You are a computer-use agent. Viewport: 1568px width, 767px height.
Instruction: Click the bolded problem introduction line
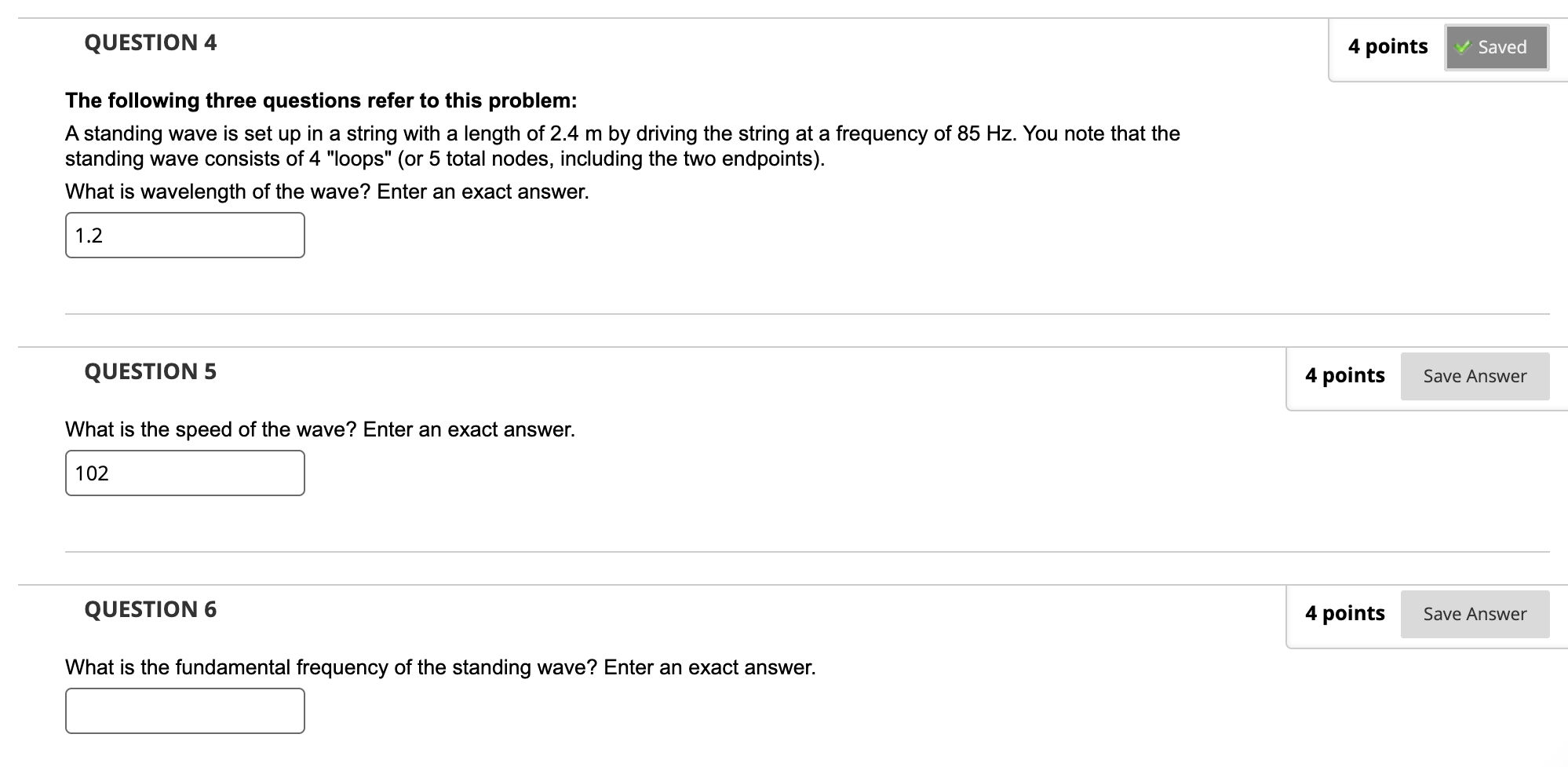320,100
